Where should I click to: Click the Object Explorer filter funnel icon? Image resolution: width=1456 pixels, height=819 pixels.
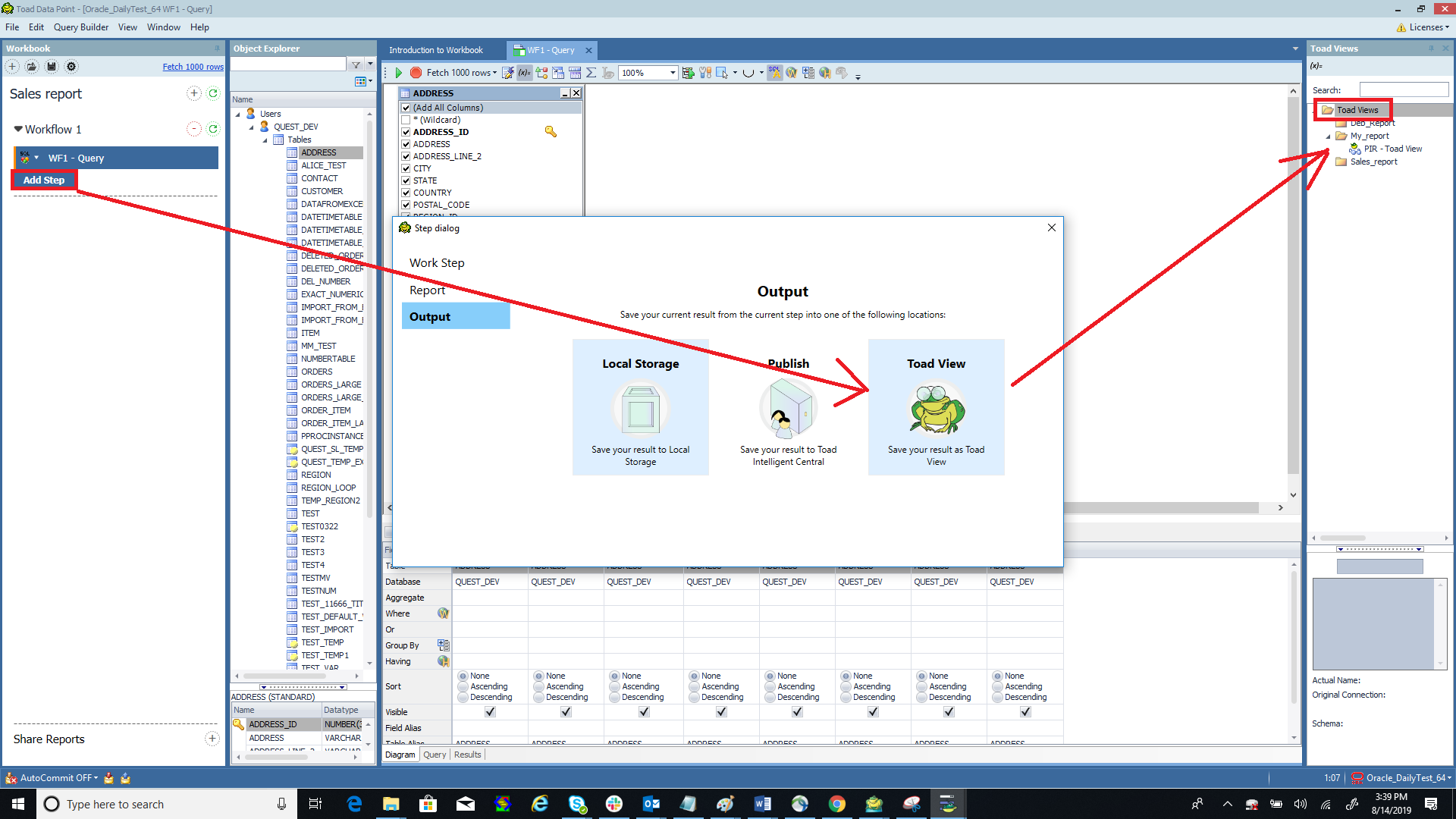[x=356, y=65]
